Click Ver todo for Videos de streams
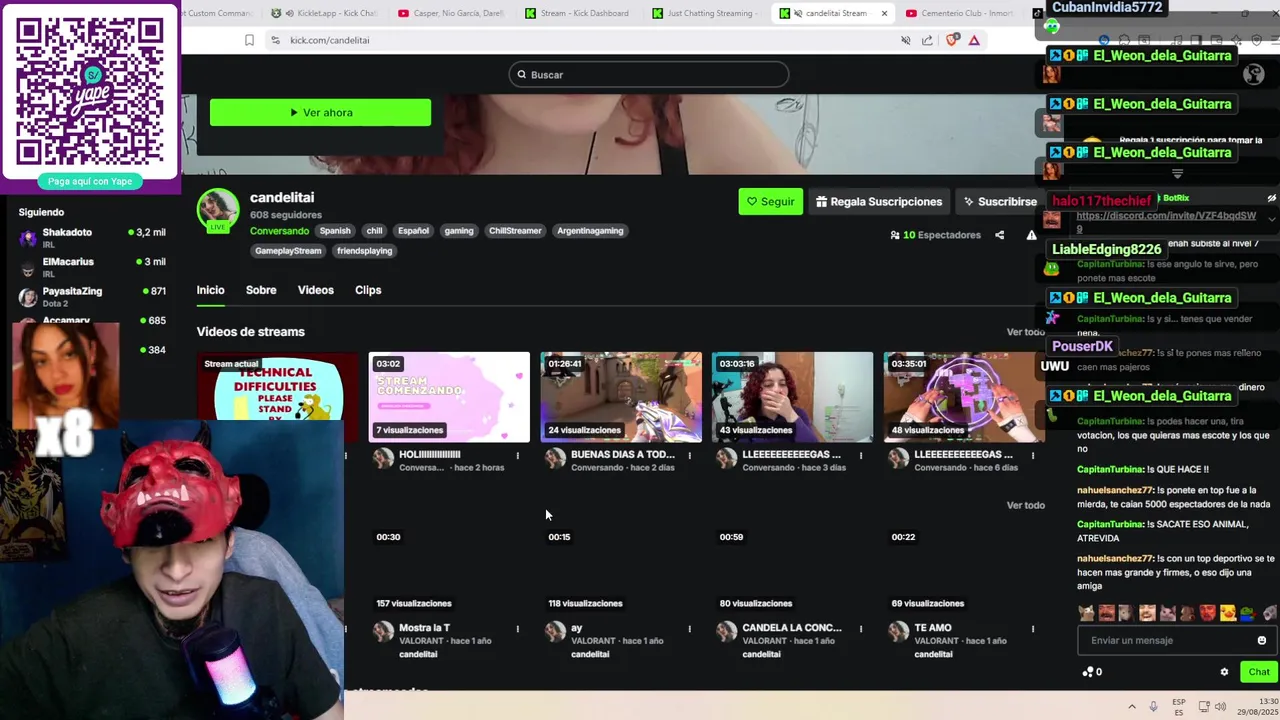The width and height of the screenshot is (1280, 720). [1025, 332]
